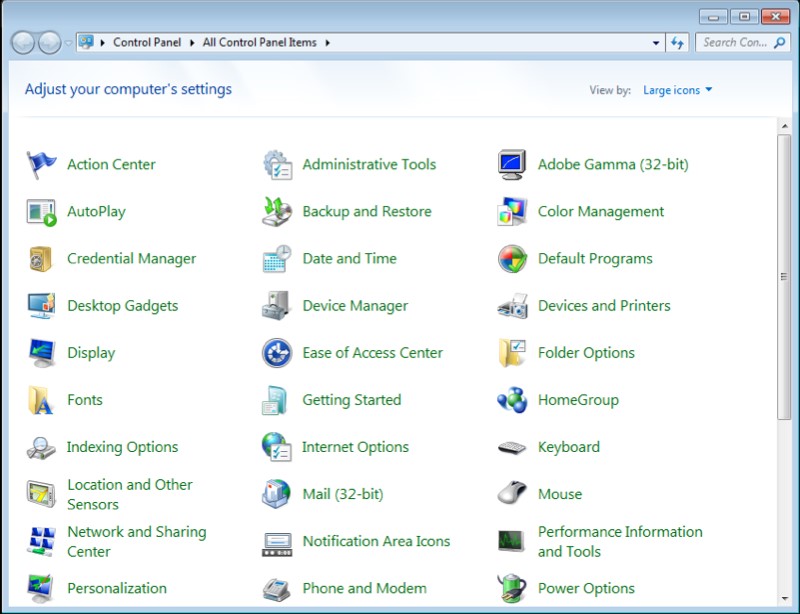
Task: Click the Search Control Panel field
Action: pyautogui.click(x=735, y=43)
